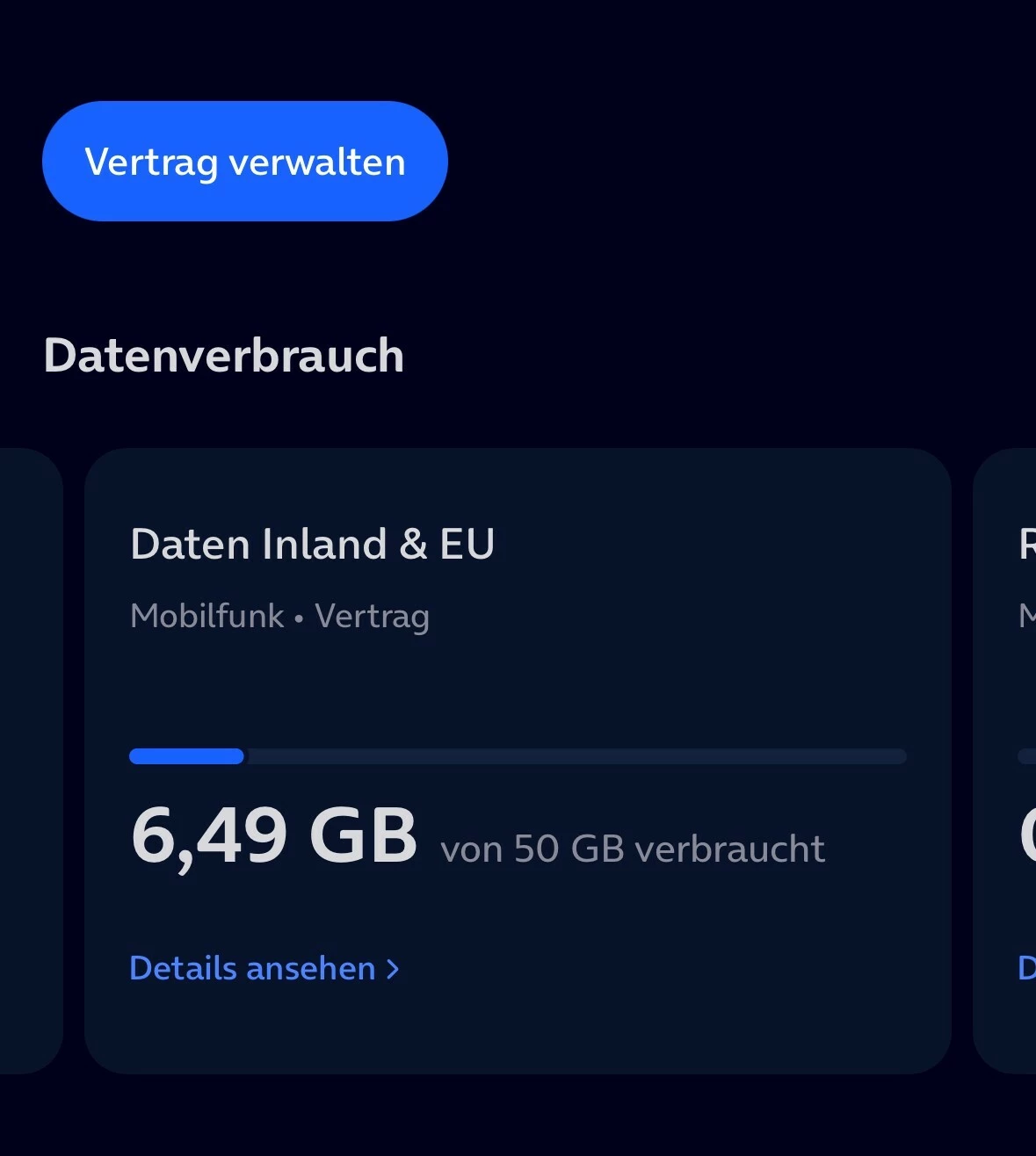Viewport: 1036px width, 1156px height.
Task: Tap the "Vertrag verwalten" button
Action: pos(244,162)
